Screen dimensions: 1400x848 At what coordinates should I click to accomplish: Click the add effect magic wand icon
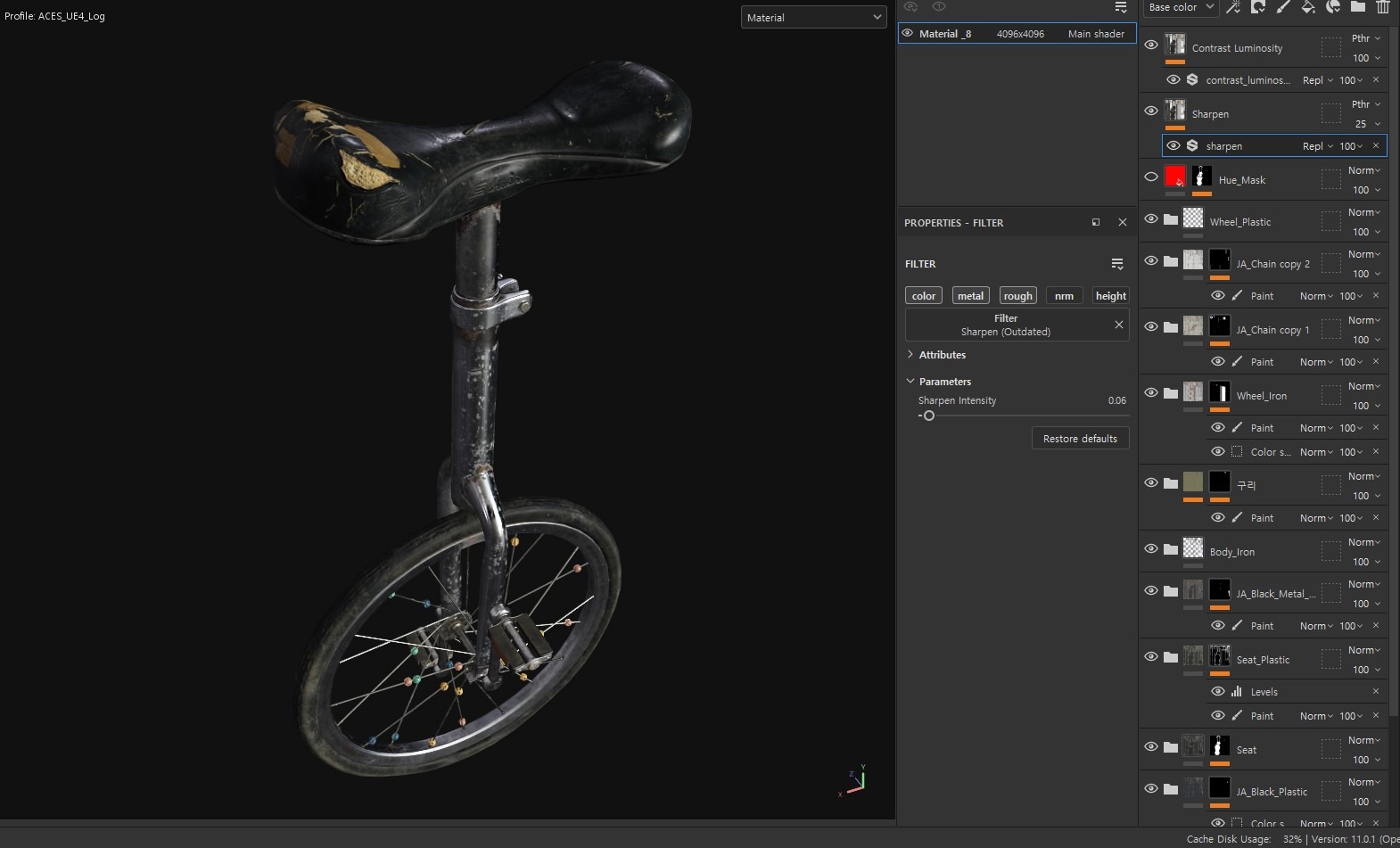click(1233, 7)
